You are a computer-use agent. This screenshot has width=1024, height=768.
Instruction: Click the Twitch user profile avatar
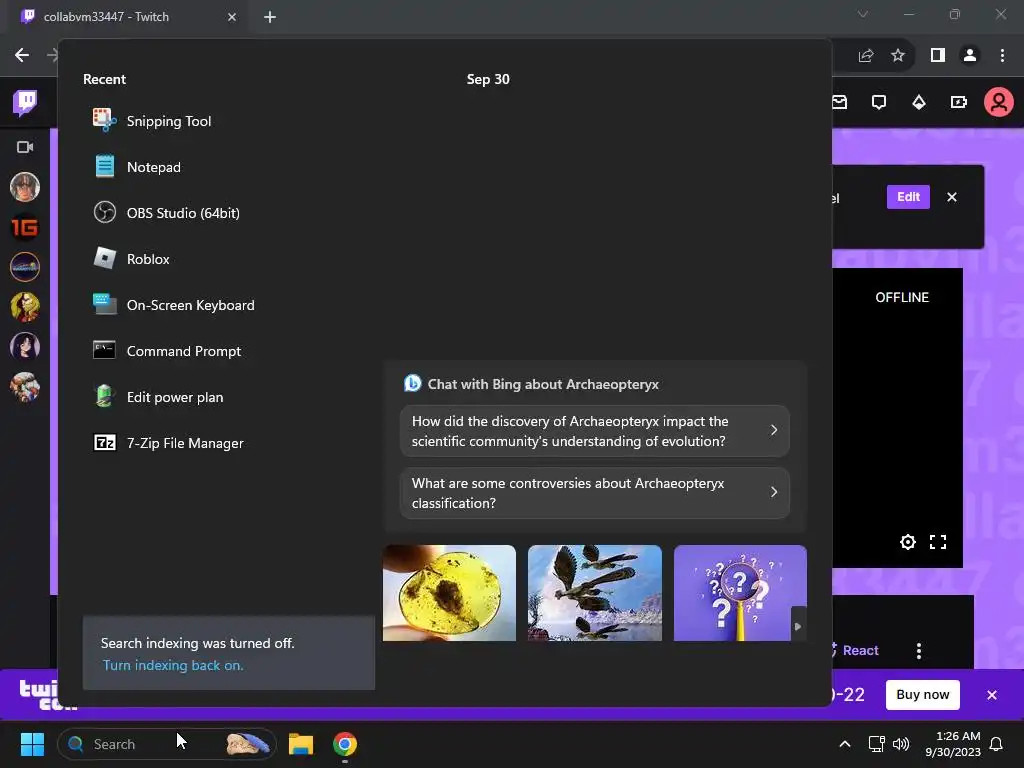pos(999,102)
